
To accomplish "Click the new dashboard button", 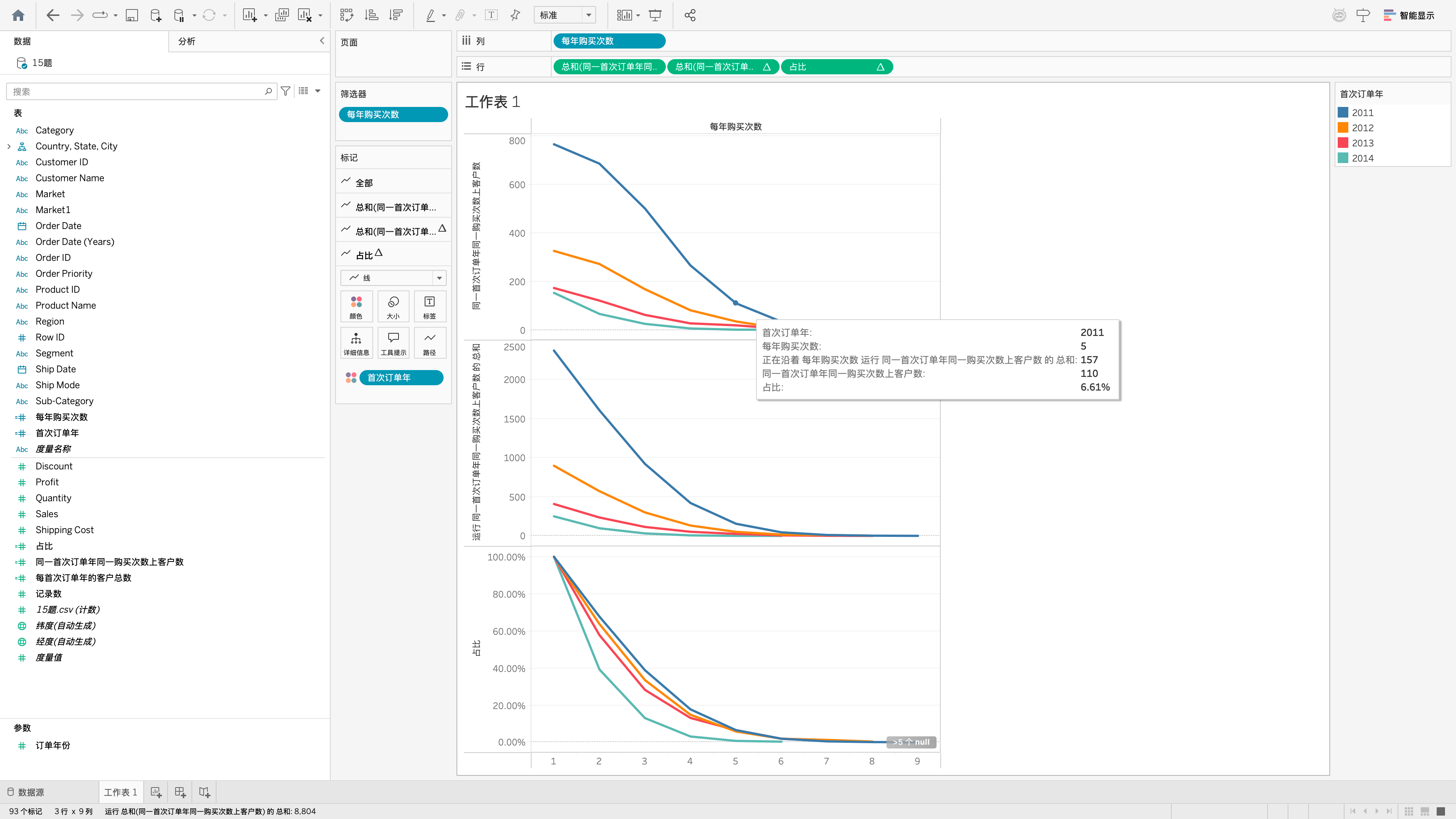I will pyautogui.click(x=180, y=792).
